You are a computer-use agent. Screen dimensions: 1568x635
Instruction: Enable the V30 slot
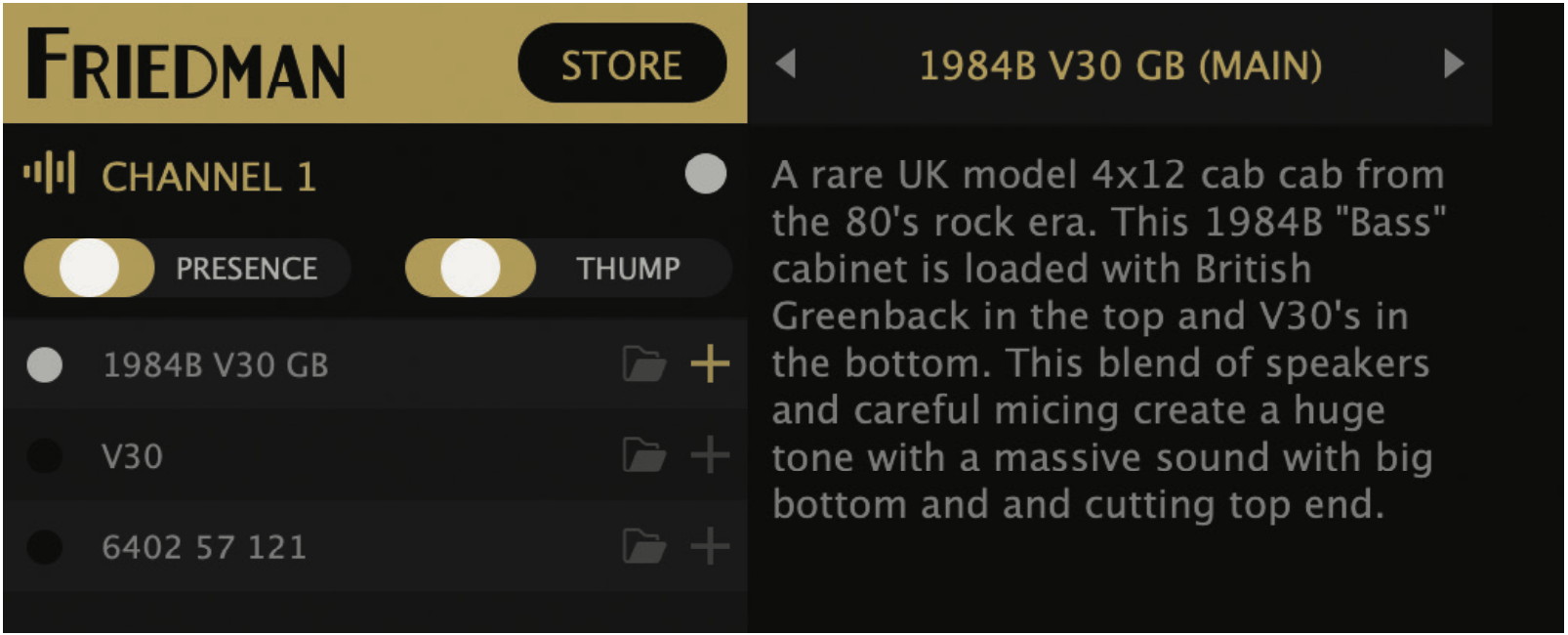coord(45,455)
